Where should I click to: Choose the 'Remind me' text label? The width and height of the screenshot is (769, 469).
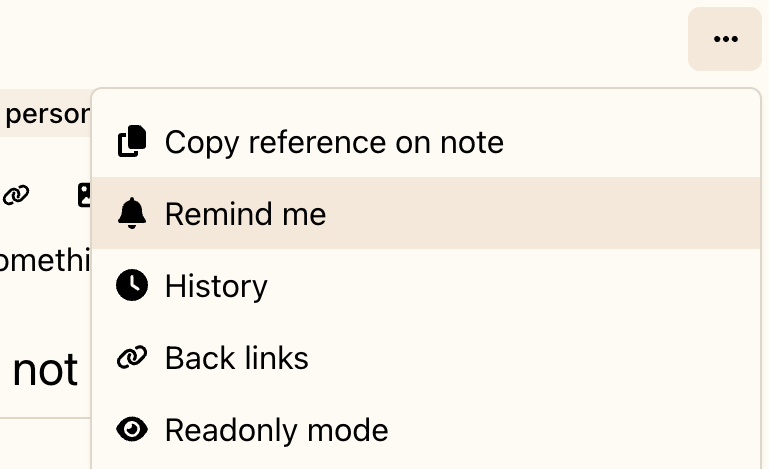[x=245, y=214]
